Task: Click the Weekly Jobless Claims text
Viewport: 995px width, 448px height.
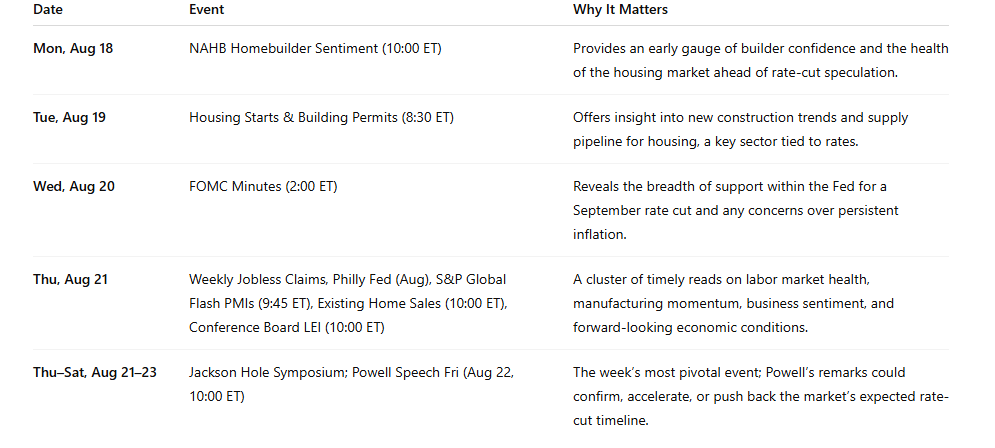Action: [x=252, y=279]
